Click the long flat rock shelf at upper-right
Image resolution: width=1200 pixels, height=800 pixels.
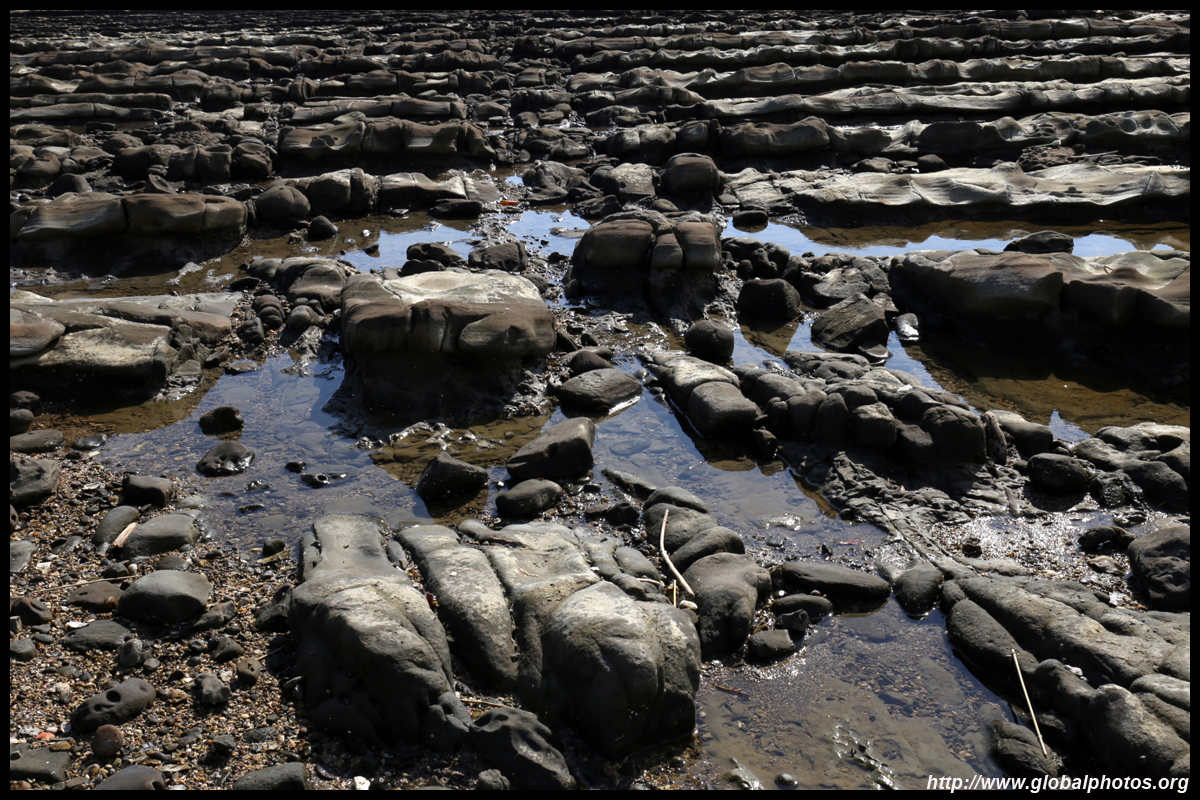[990, 188]
